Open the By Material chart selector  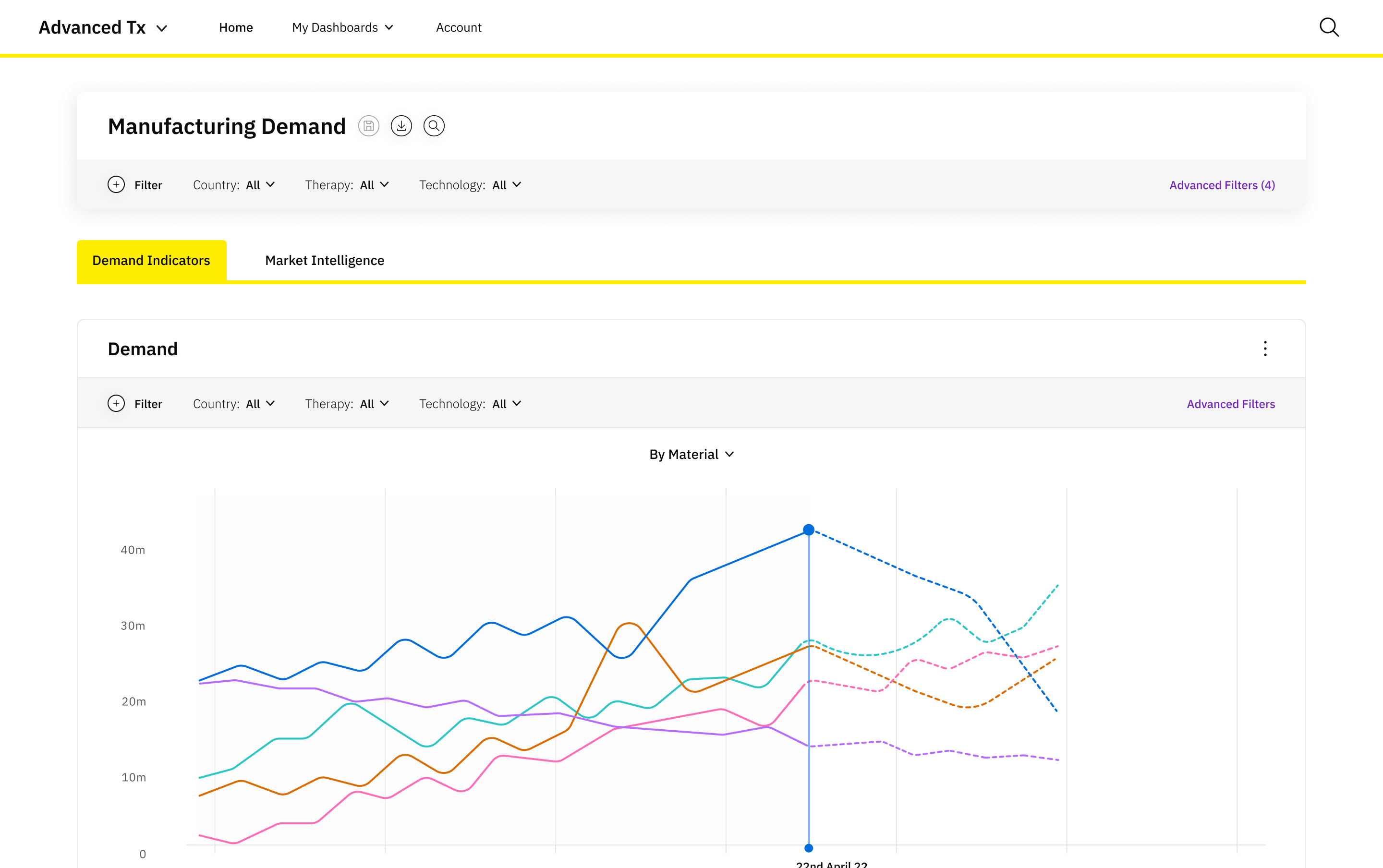(x=691, y=454)
